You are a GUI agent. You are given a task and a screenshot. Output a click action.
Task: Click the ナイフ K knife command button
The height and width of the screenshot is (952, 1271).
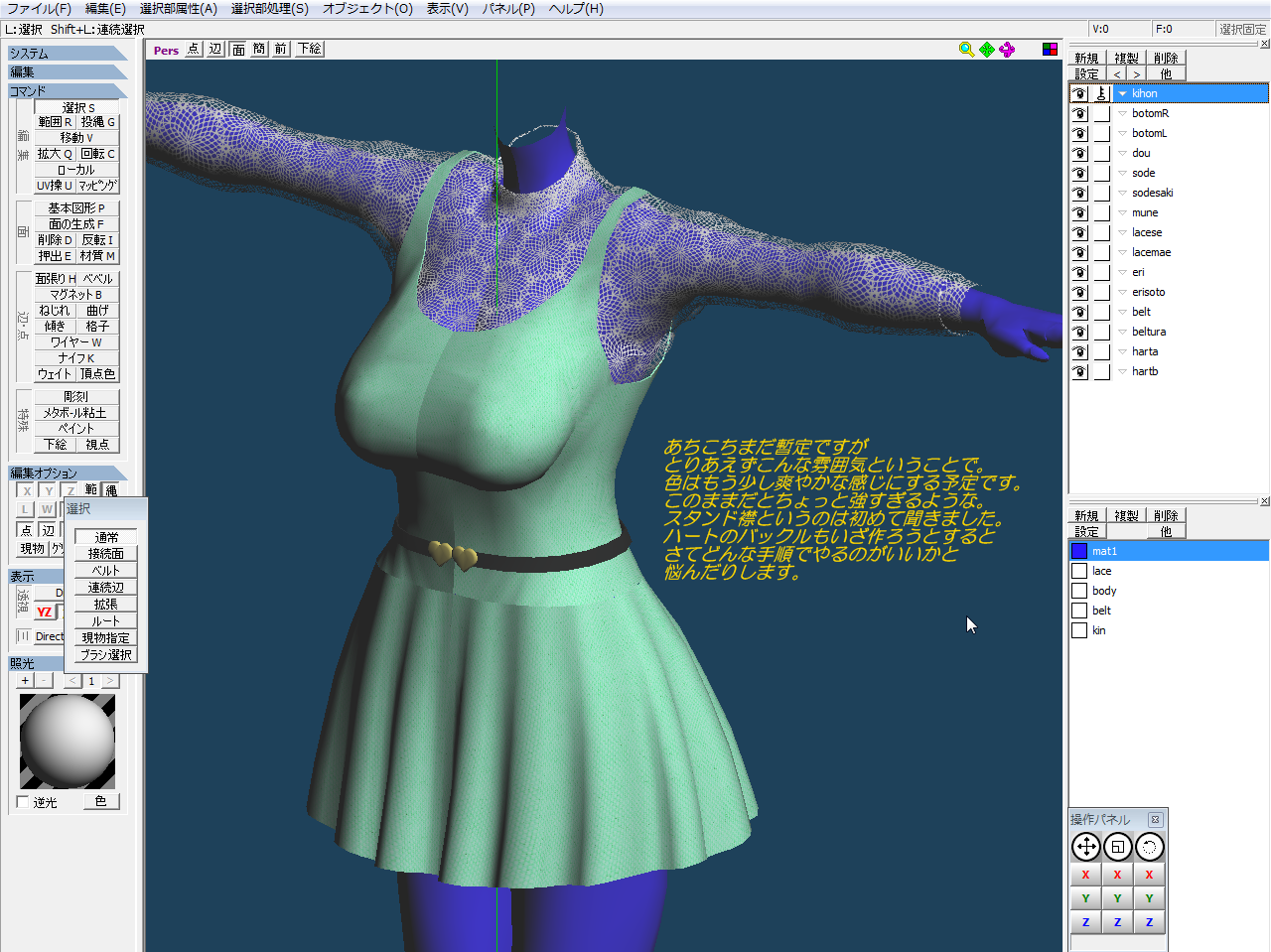click(76, 357)
